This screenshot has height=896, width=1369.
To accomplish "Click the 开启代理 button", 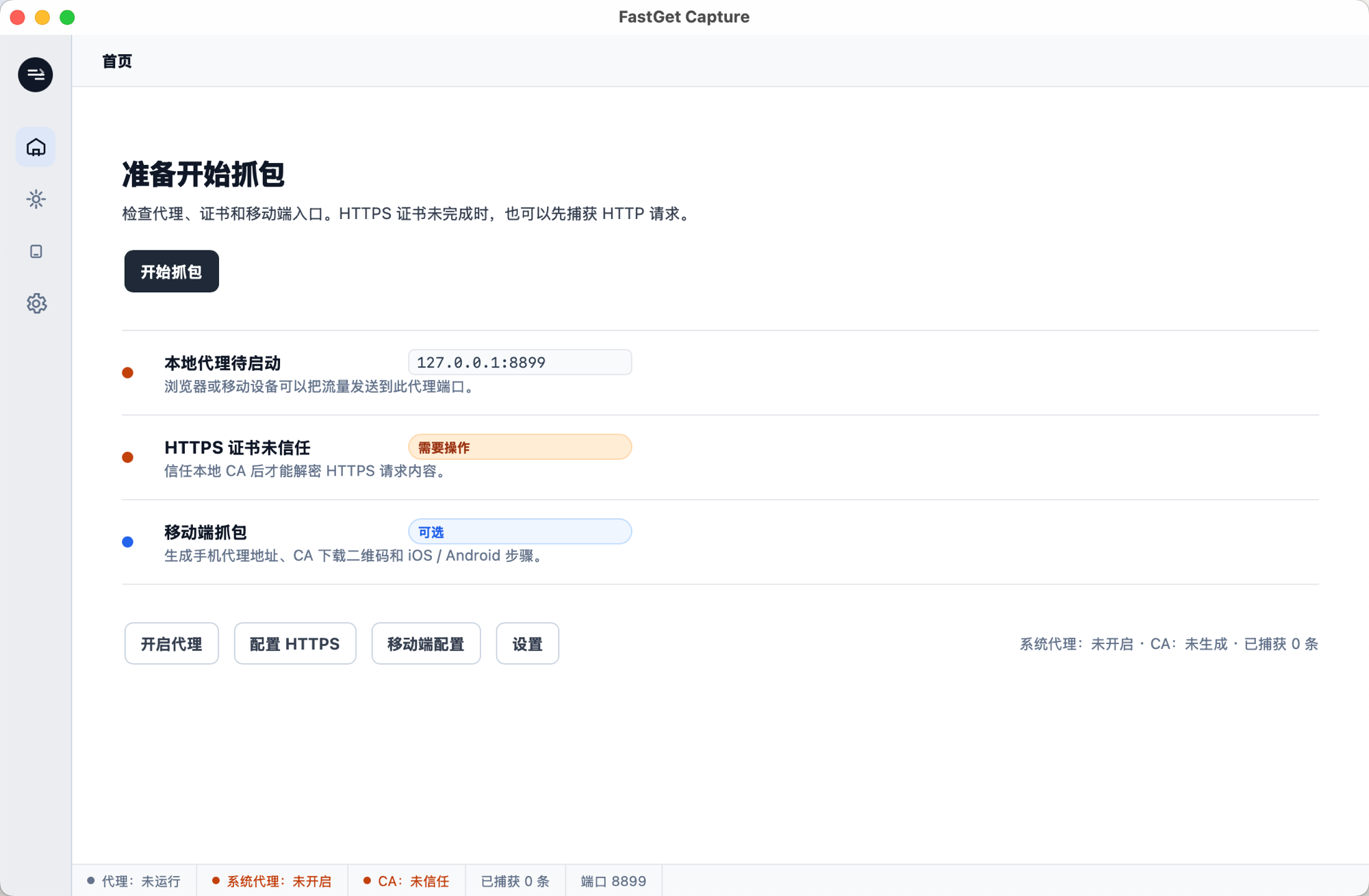I will click(x=171, y=643).
